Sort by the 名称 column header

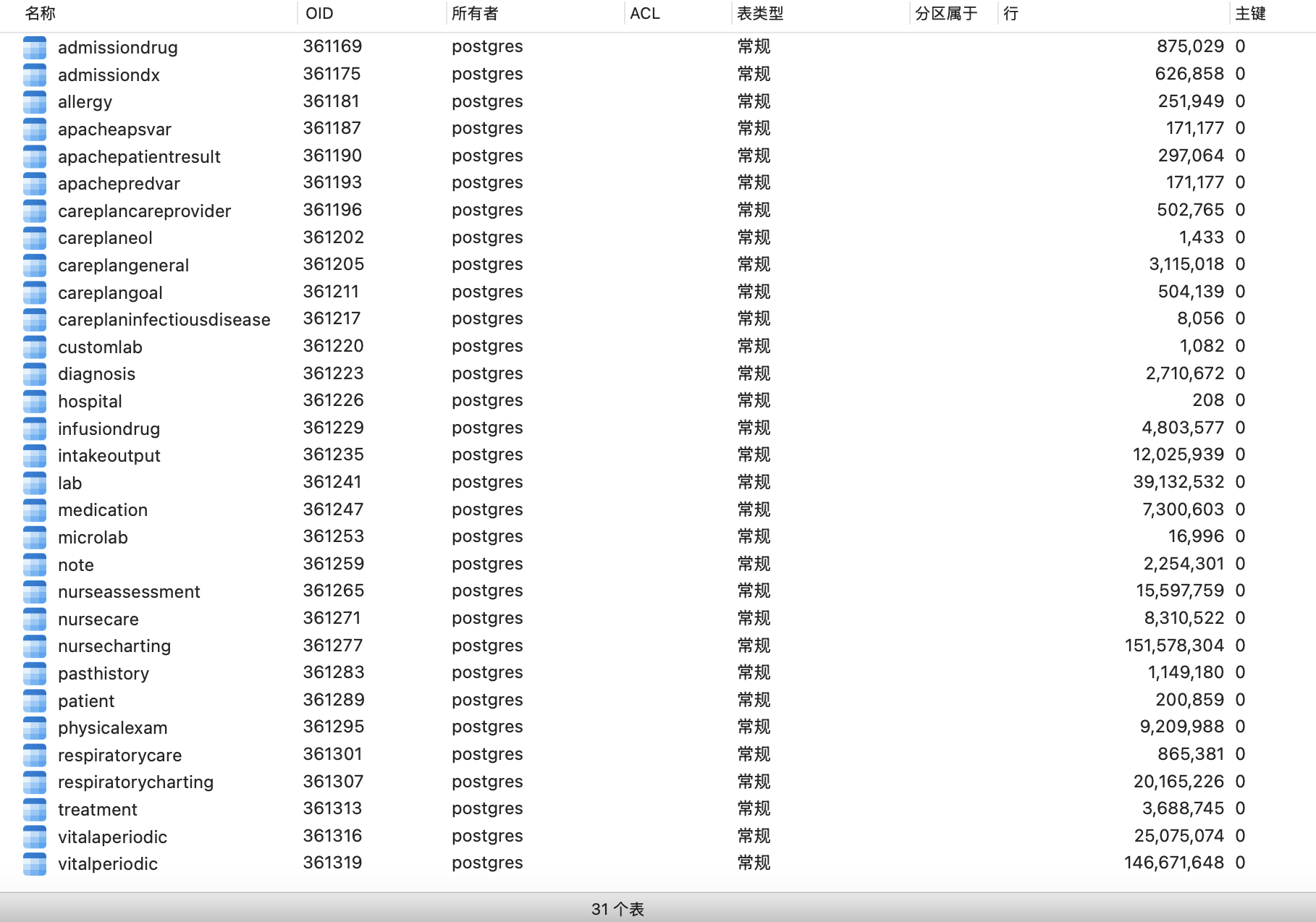coord(41,14)
